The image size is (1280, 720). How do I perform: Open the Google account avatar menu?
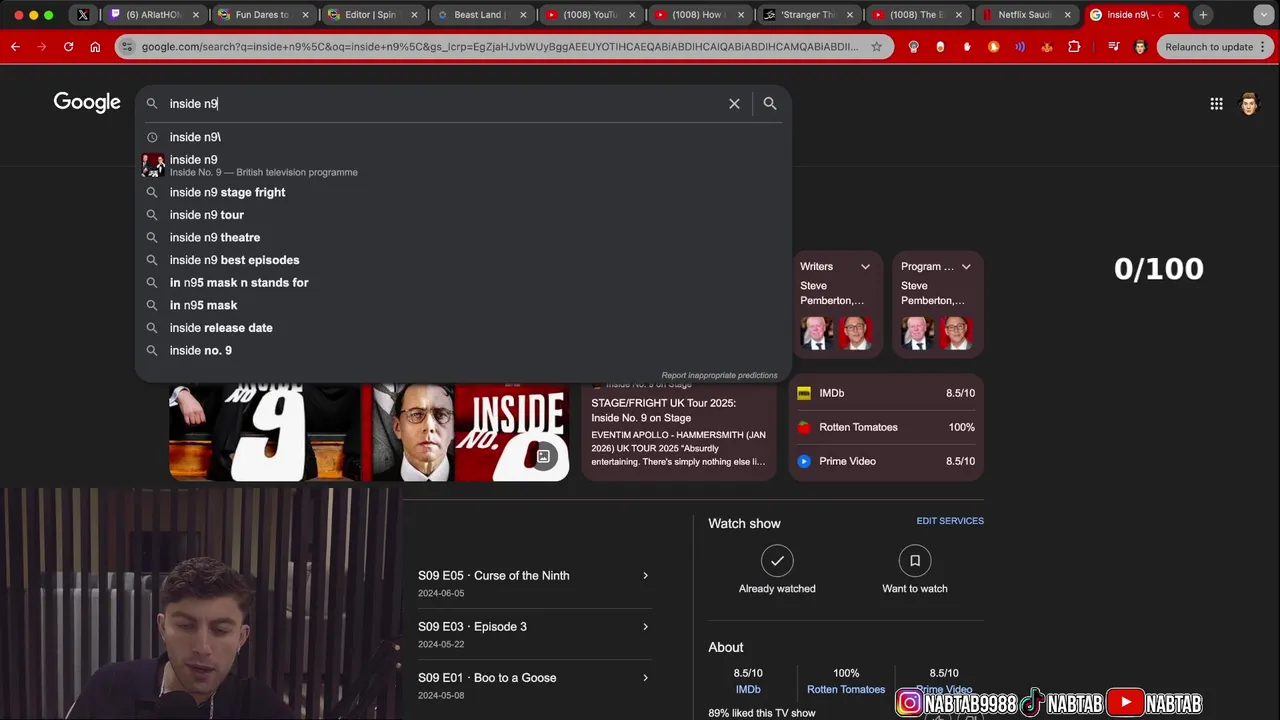coord(1249,103)
